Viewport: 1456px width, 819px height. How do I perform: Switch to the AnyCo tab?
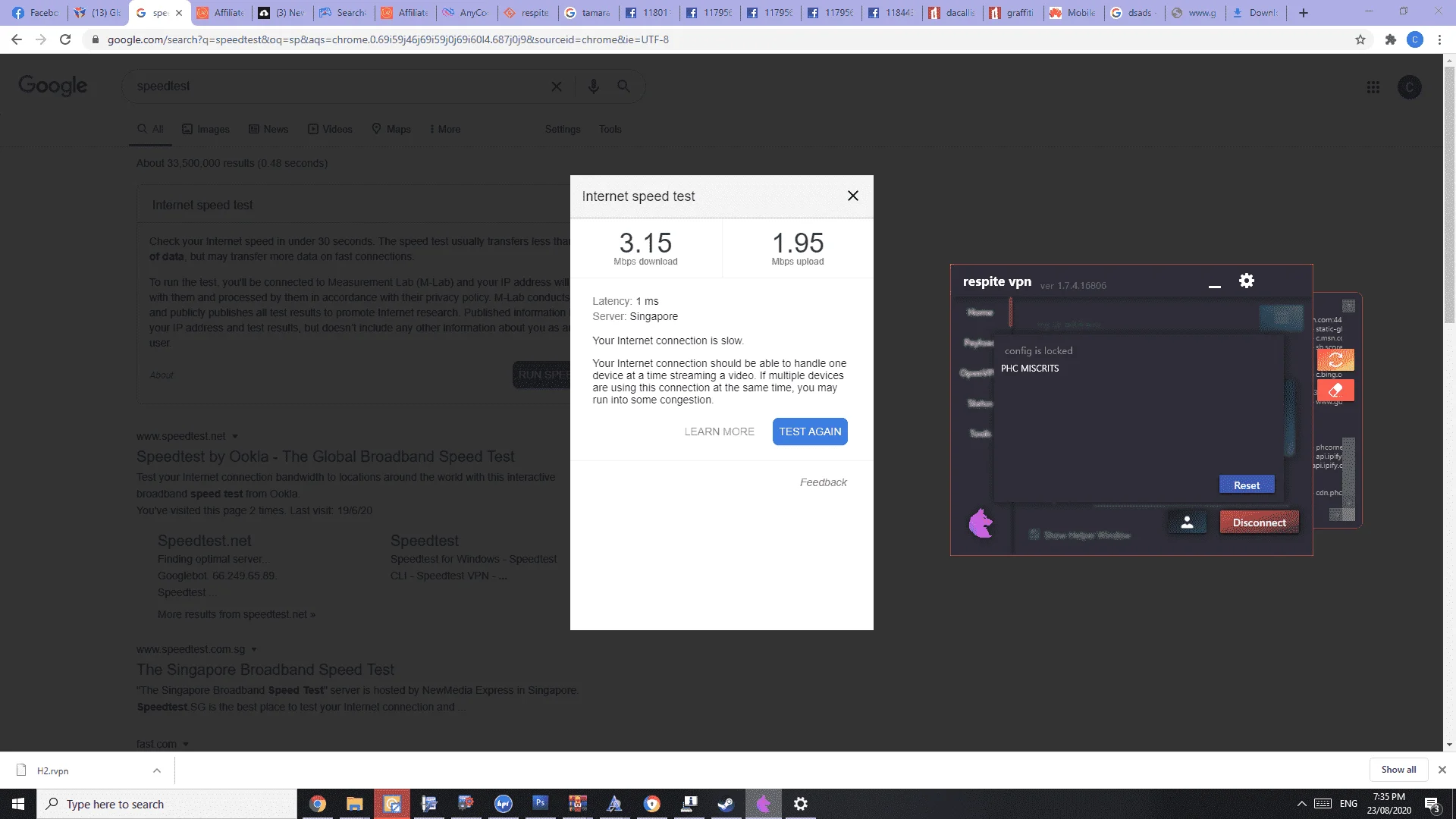(x=466, y=13)
